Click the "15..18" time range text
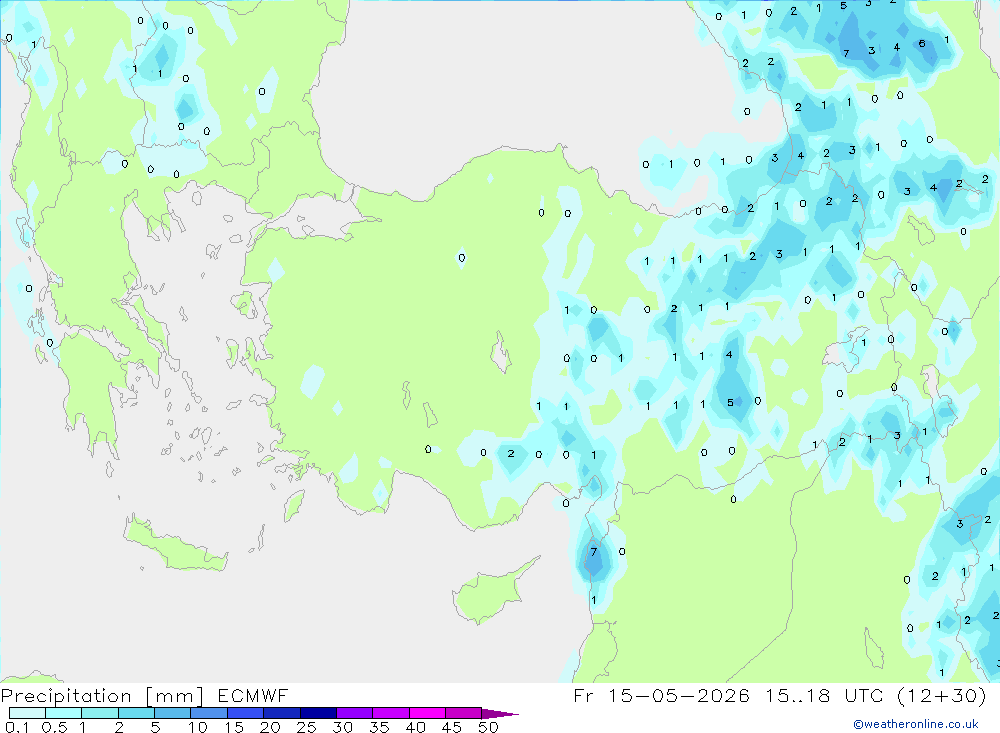 point(798,695)
